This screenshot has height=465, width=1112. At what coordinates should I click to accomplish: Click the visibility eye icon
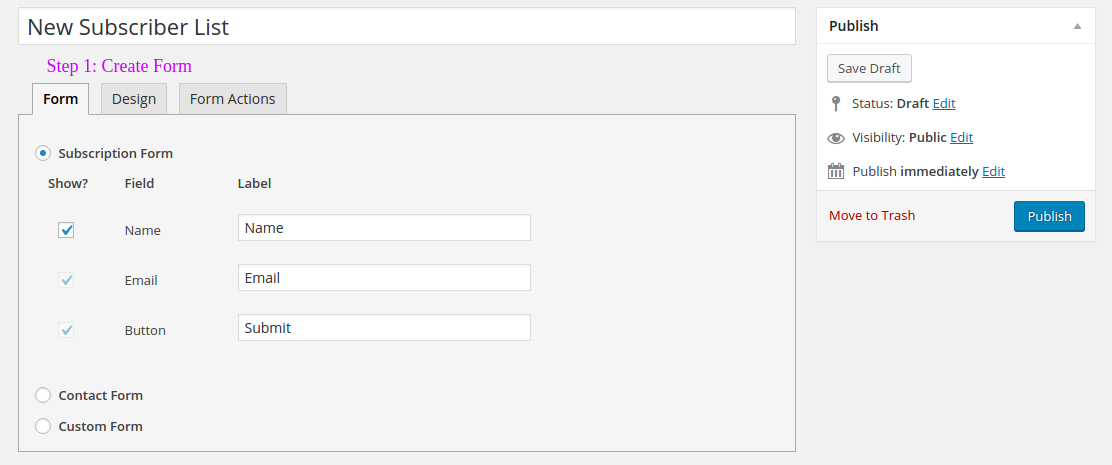point(836,138)
